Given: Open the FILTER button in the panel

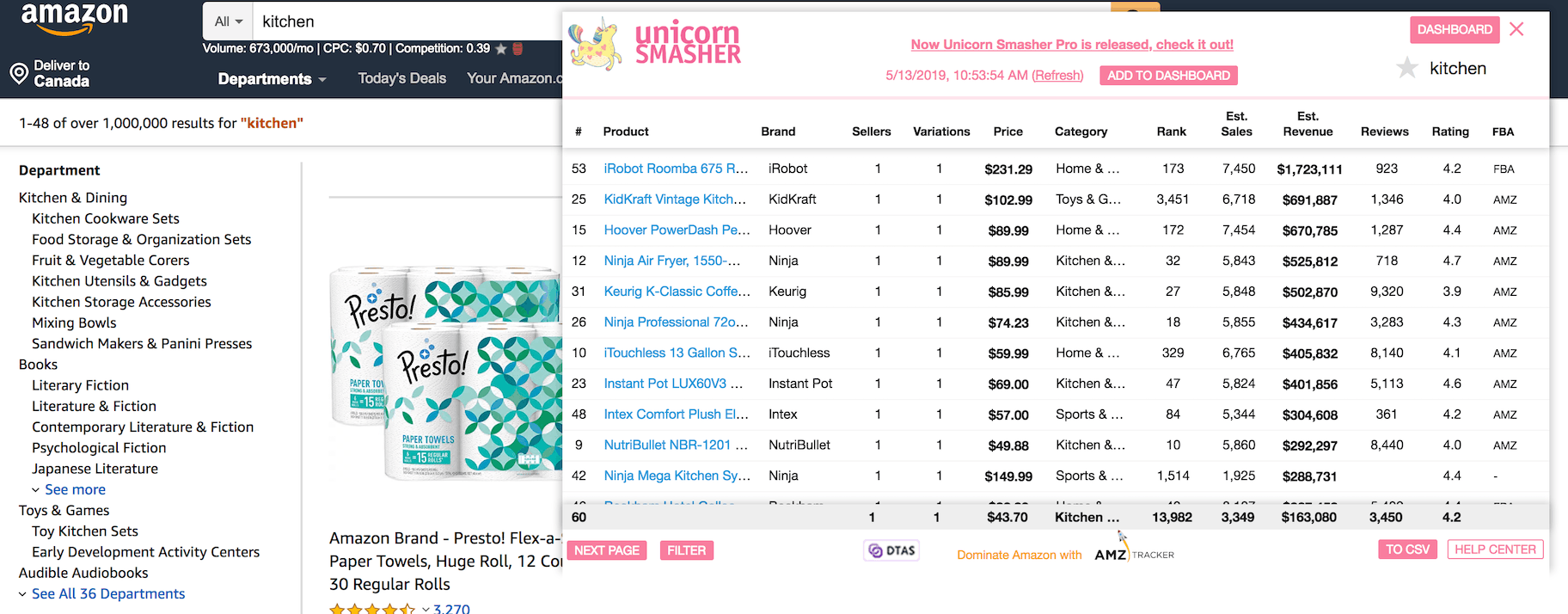Looking at the screenshot, I should 686,550.
